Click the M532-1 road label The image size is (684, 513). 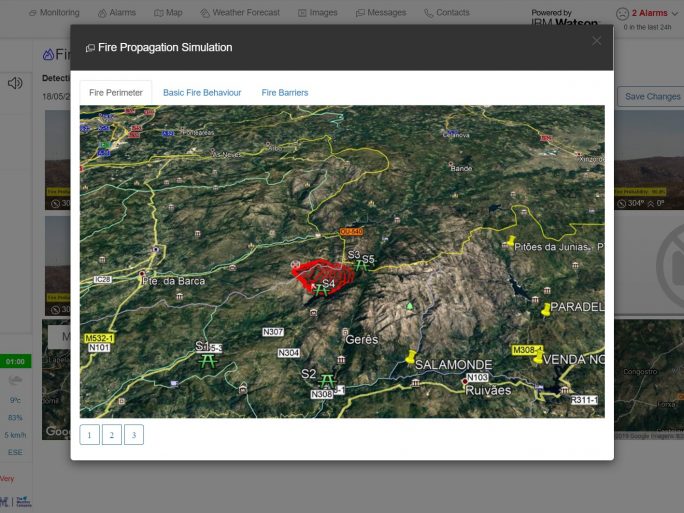pyautogui.click(x=99, y=338)
